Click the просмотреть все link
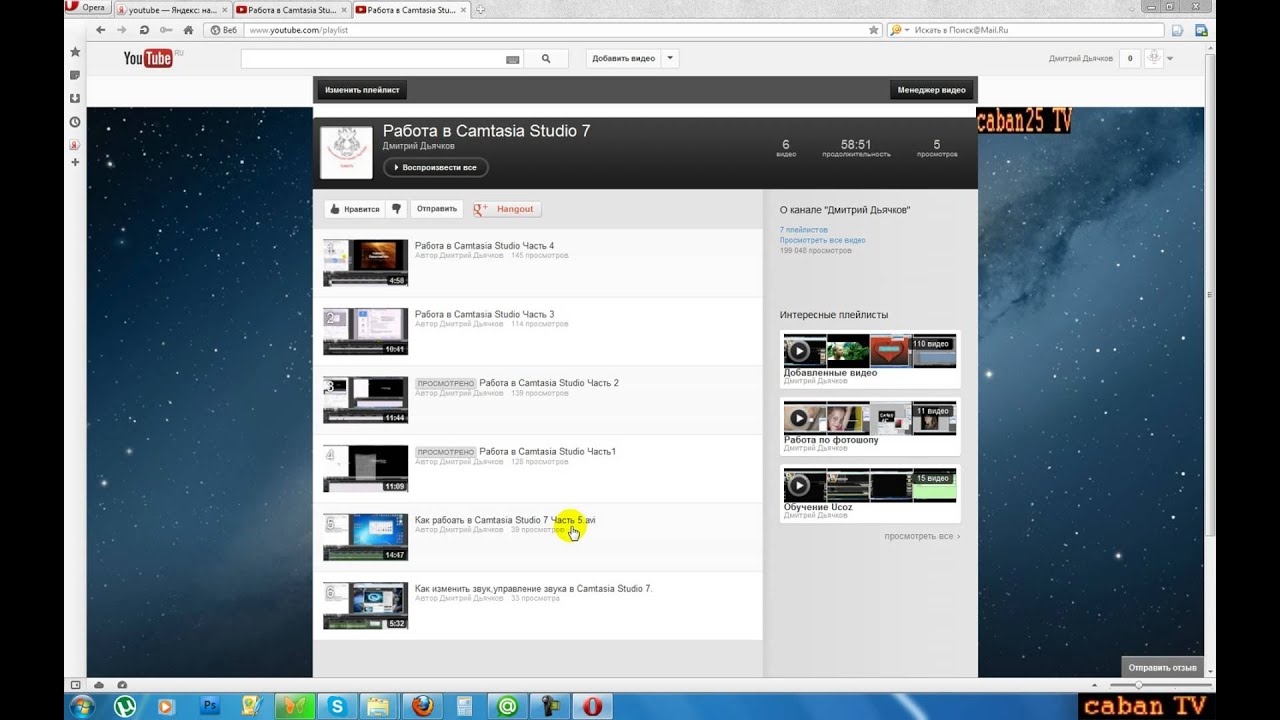The image size is (1280, 720). (x=922, y=537)
